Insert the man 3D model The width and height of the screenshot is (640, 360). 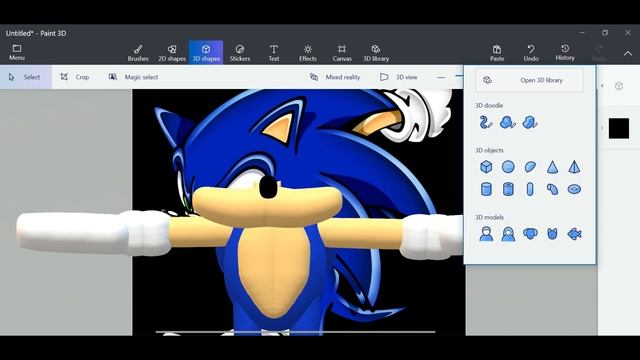(486, 234)
